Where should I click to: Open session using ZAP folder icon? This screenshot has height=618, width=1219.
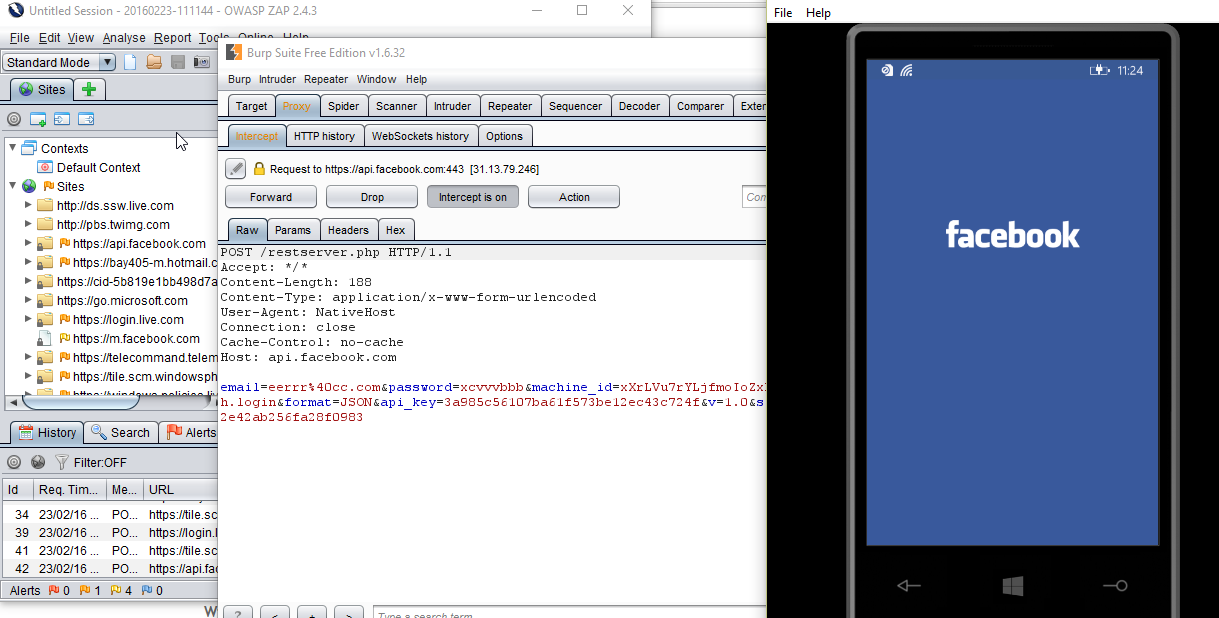(154, 62)
